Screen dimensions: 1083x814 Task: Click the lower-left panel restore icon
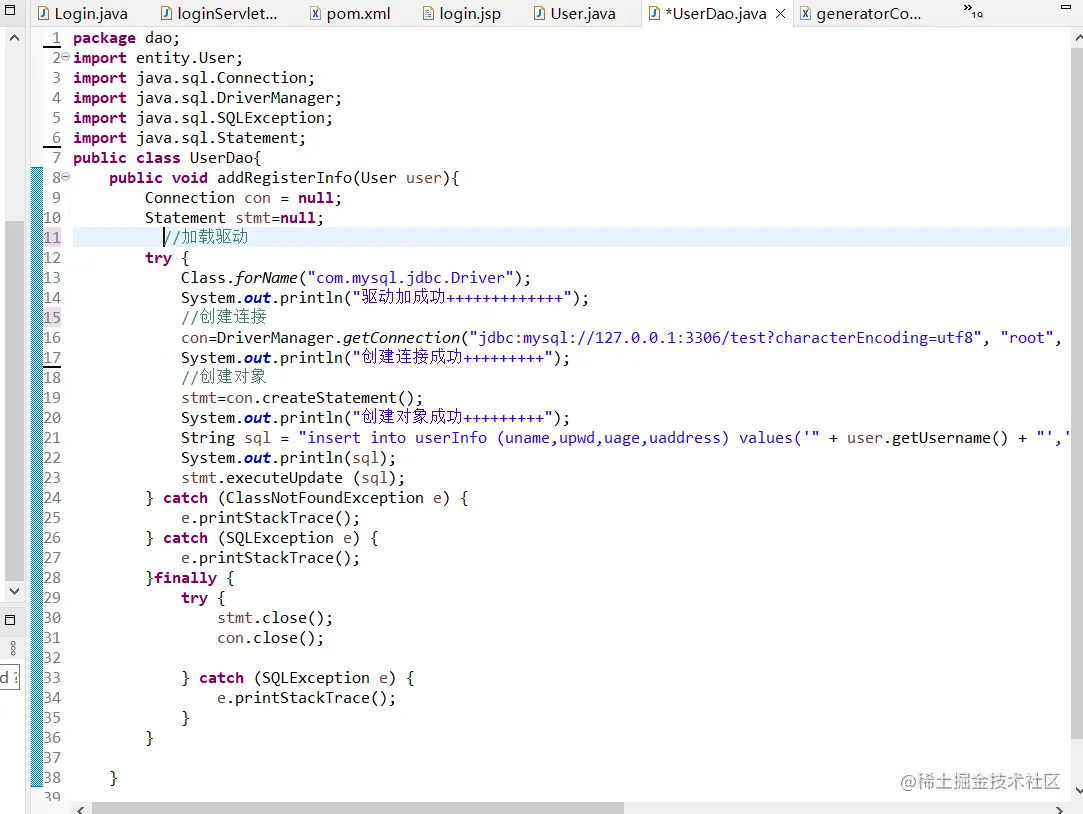click(10, 620)
